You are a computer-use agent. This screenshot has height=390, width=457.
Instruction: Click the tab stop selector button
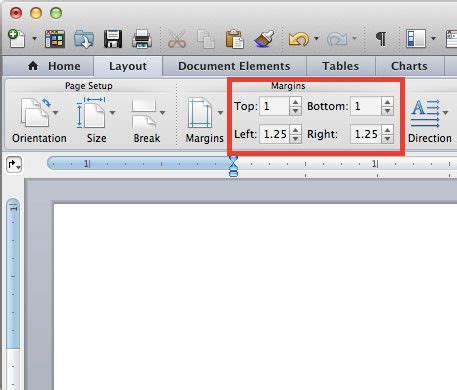pyautogui.click(x=14, y=164)
